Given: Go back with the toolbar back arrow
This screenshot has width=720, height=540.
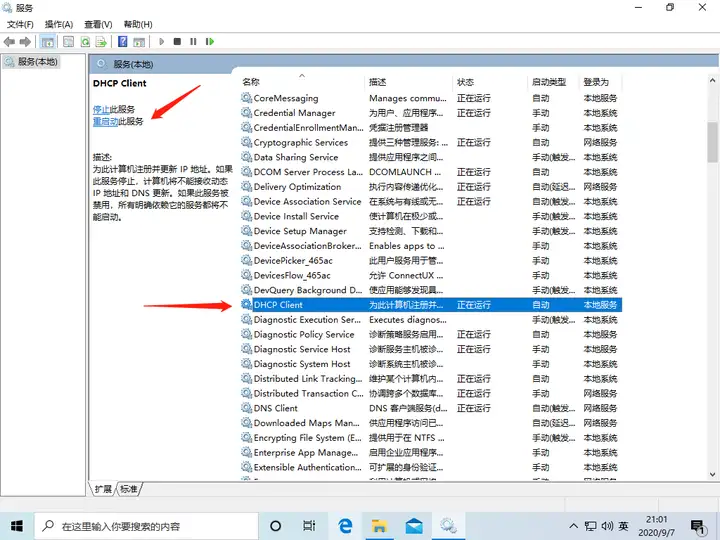Looking at the screenshot, I should coord(9,42).
